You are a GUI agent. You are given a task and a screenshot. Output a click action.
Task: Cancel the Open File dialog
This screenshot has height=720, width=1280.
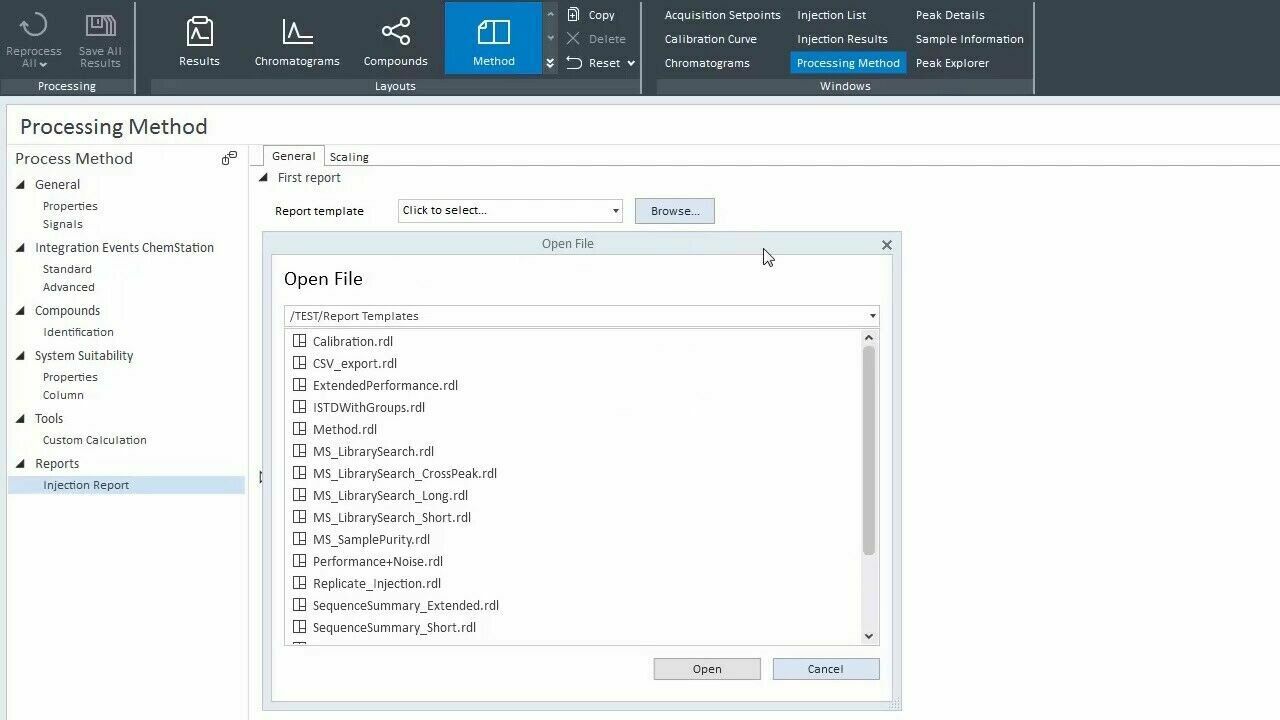pyautogui.click(x=825, y=669)
